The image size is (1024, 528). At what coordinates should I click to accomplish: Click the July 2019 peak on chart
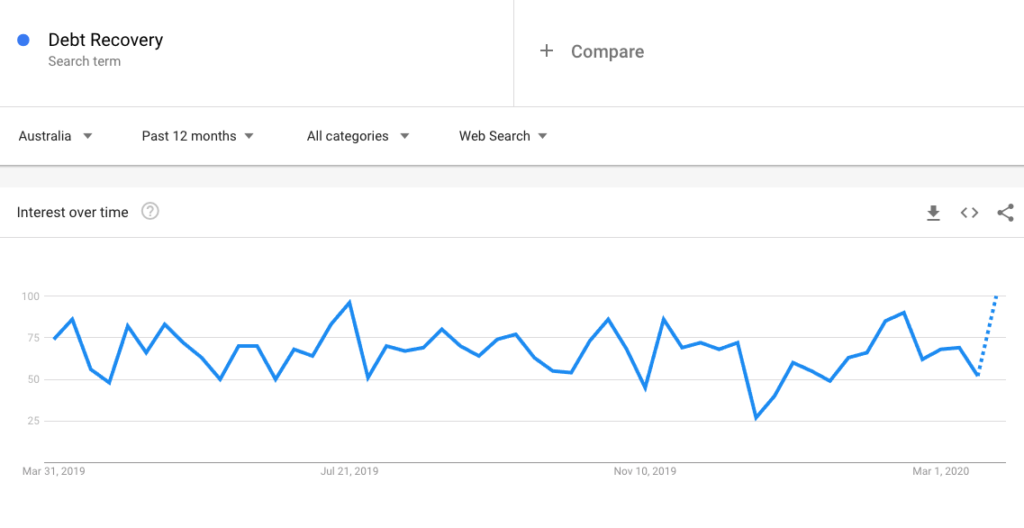click(350, 302)
